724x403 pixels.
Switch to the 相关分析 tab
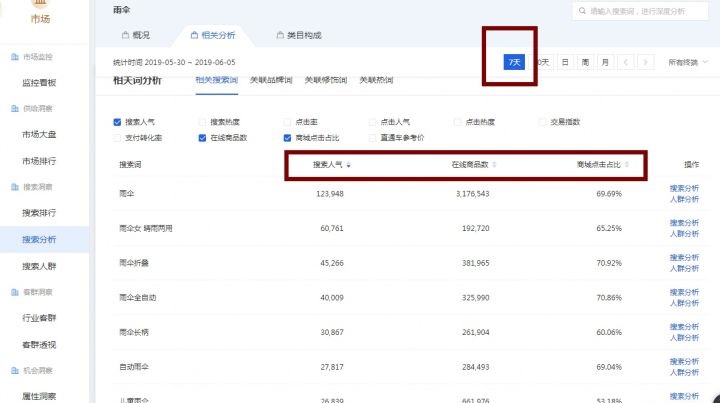[213, 35]
